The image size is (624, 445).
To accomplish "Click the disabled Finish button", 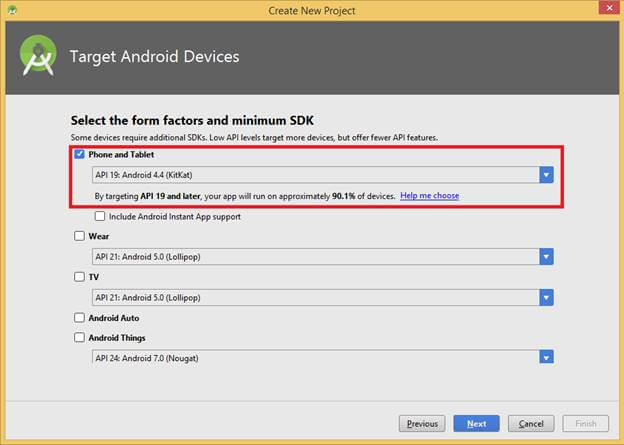I will 585,423.
